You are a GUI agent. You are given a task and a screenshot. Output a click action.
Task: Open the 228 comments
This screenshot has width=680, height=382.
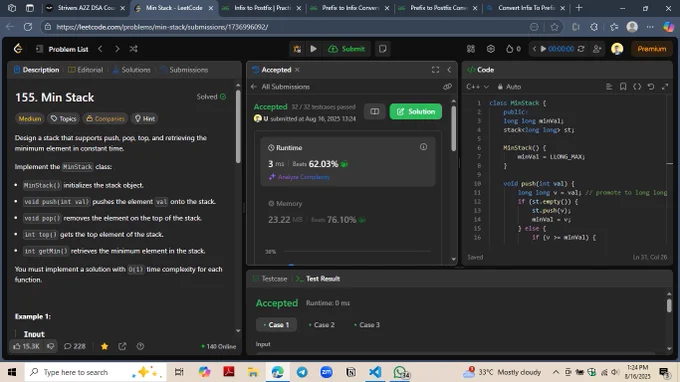pyautogui.click(x=75, y=346)
